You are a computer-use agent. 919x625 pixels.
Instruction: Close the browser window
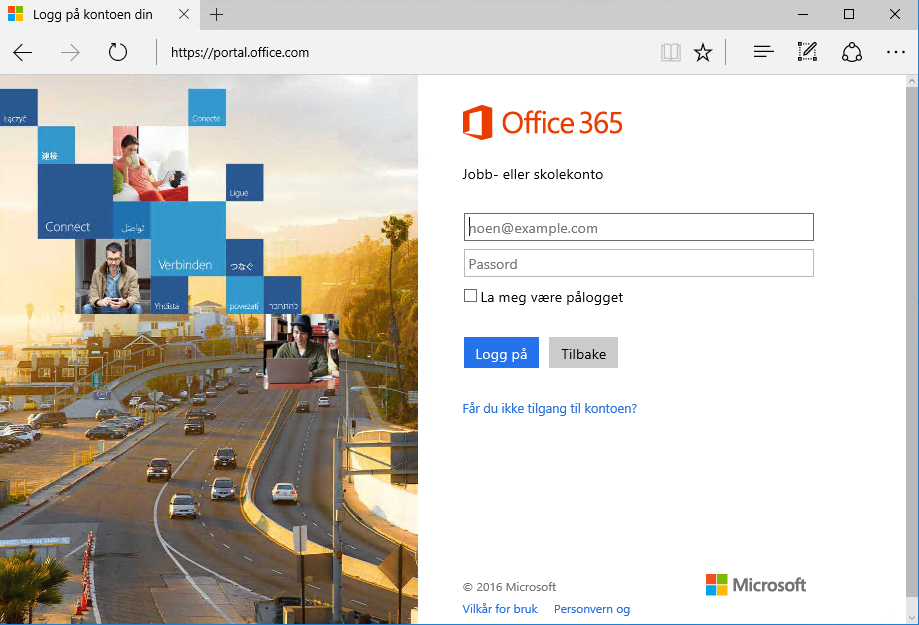coord(894,14)
